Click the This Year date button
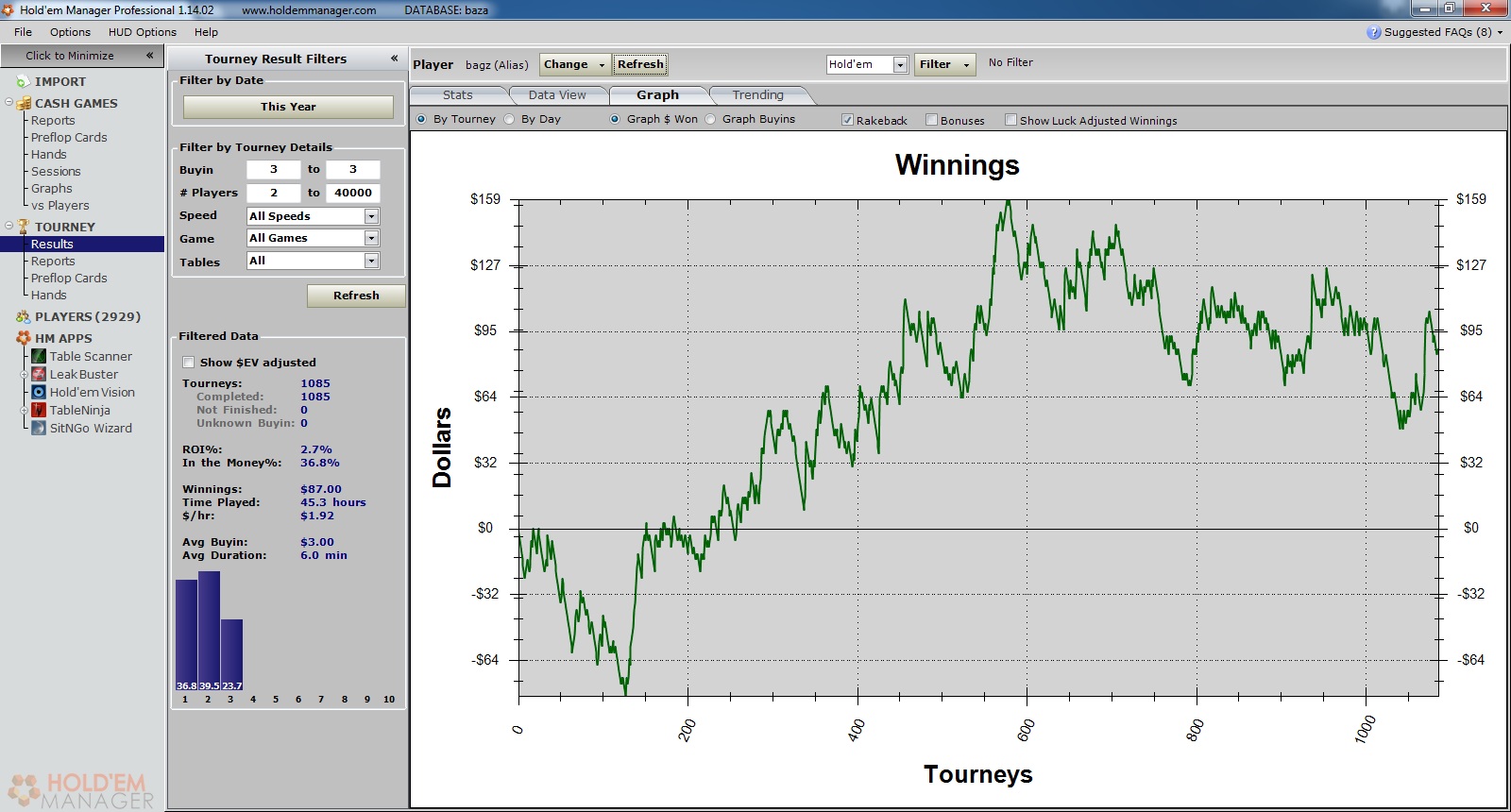The height and width of the screenshot is (812, 1511). (288, 107)
